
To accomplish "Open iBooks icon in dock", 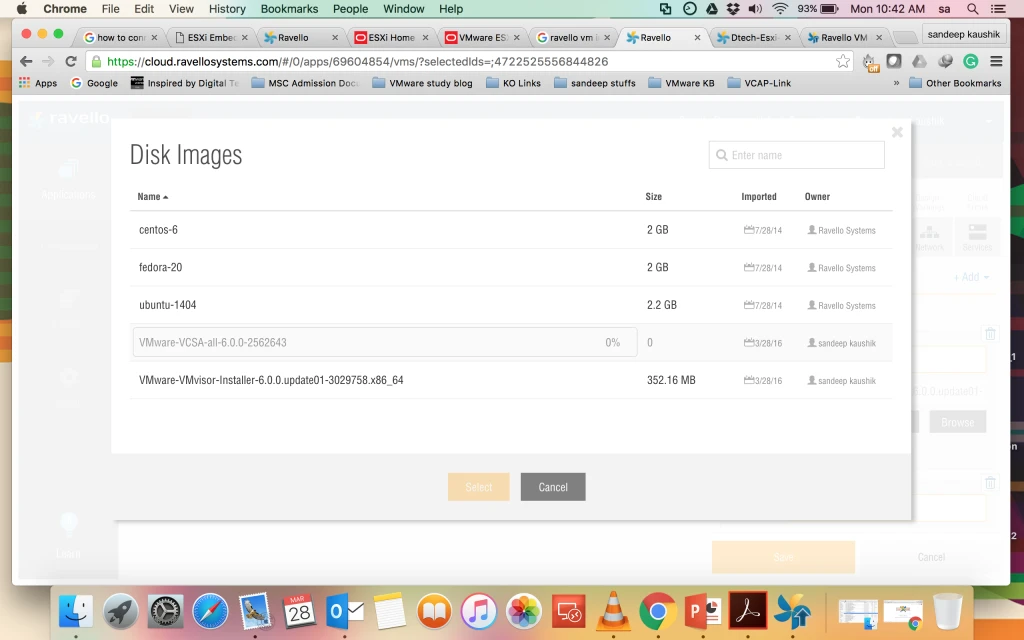I will pyautogui.click(x=434, y=612).
